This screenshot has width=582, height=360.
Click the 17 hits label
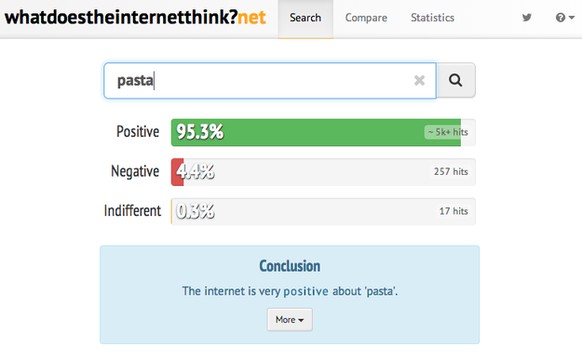coord(454,211)
